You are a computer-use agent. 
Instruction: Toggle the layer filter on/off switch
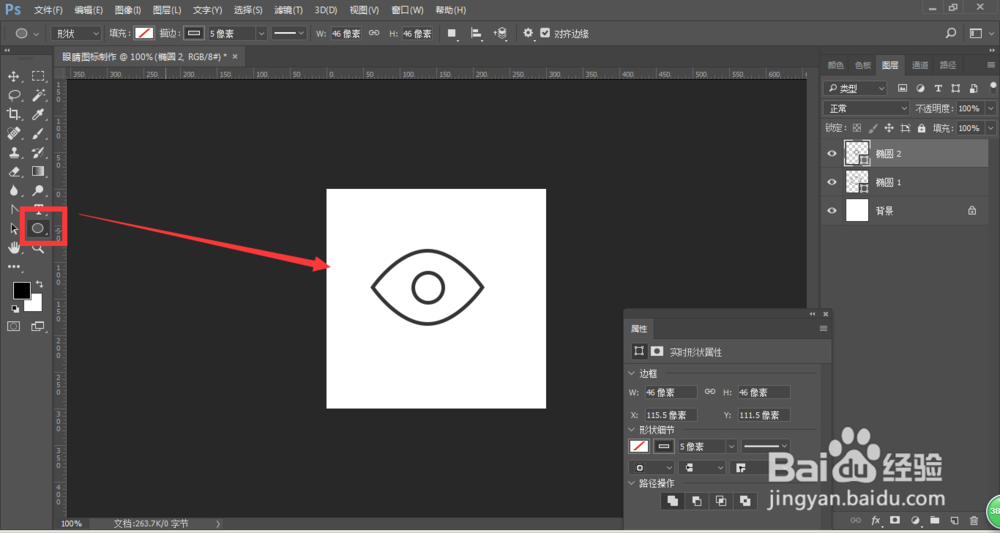pyautogui.click(x=992, y=88)
